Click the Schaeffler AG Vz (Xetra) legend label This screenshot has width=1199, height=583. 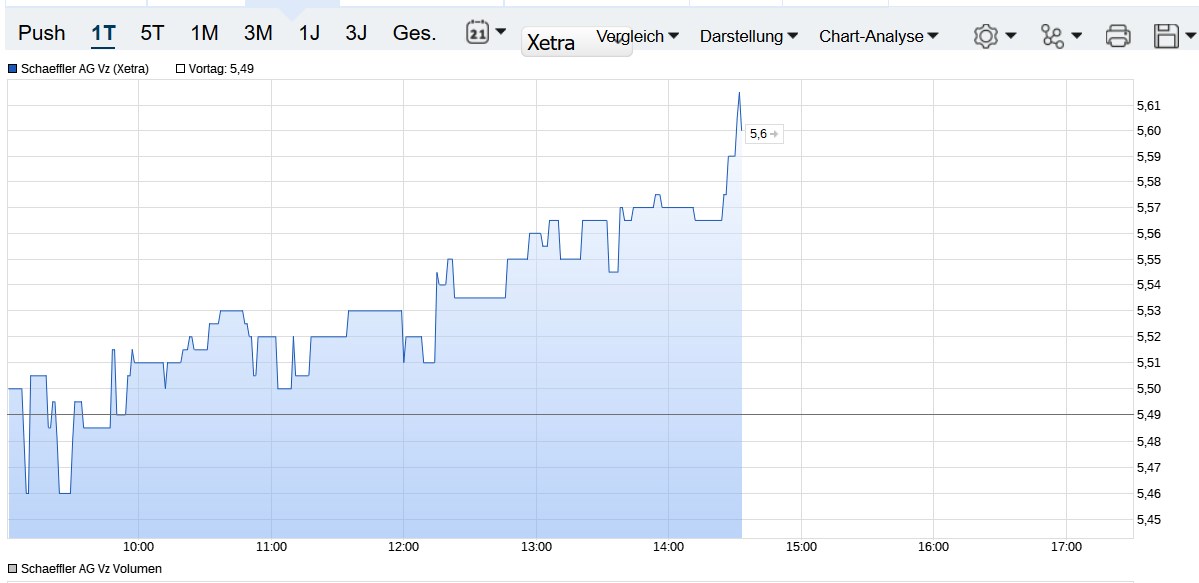(85, 69)
